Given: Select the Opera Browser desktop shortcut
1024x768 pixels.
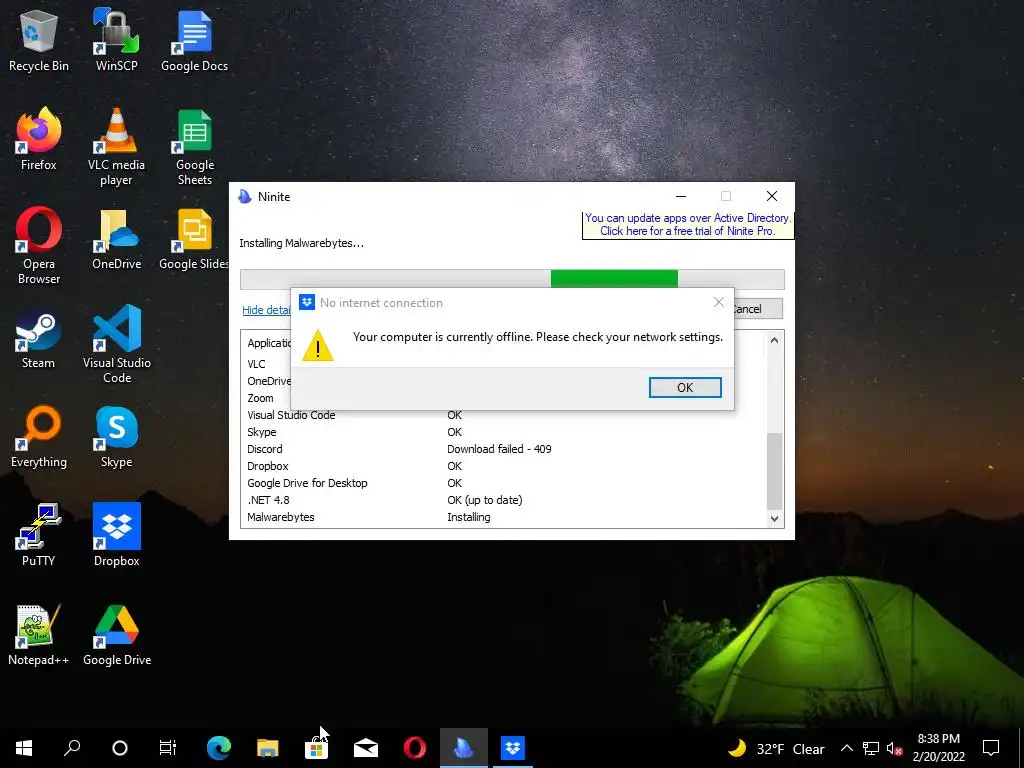Looking at the screenshot, I should click(39, 246).
